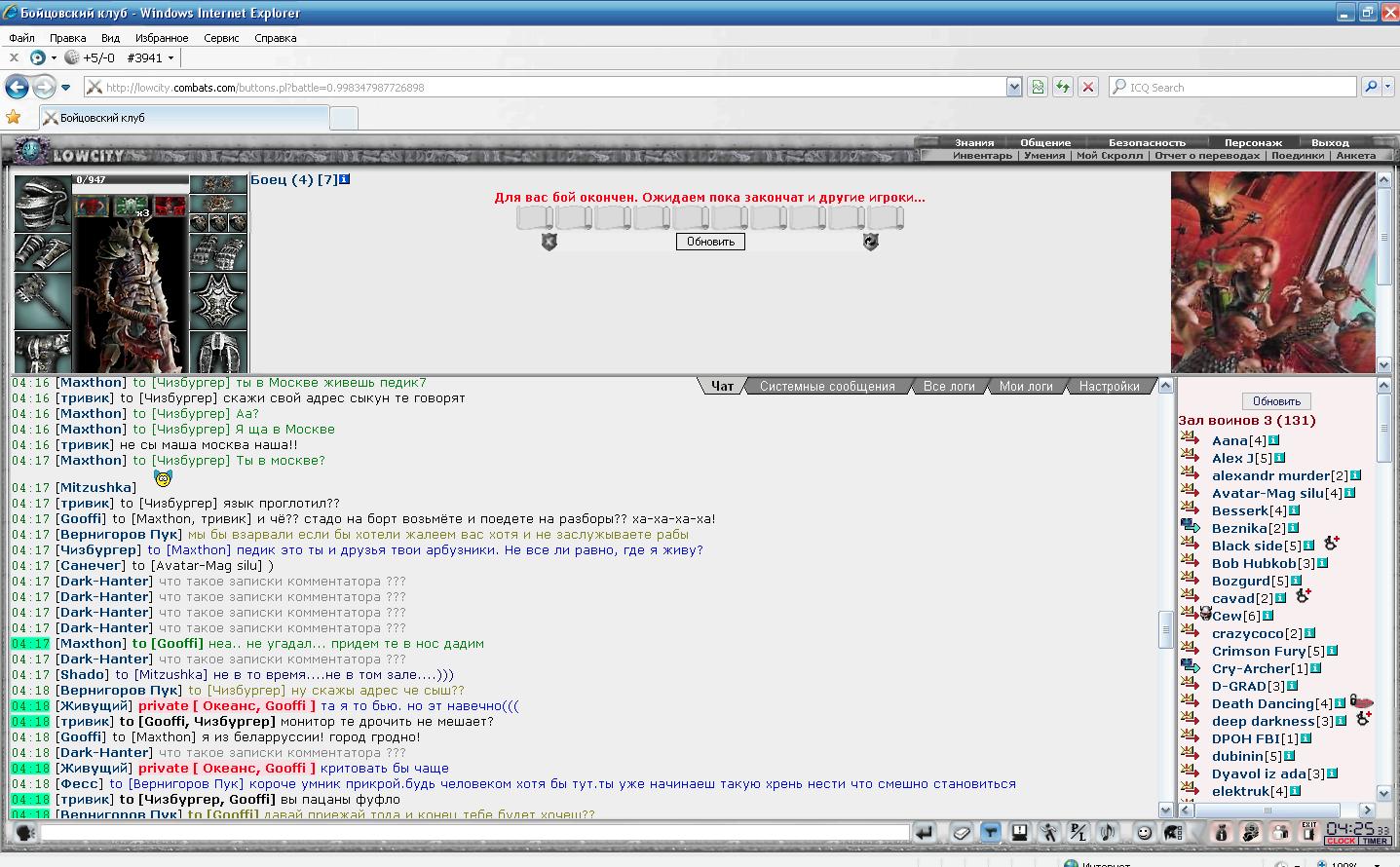Click the running figure icon in chat bar
Screen dimensions: 1400x867
pyautogui.click(x=1048, y=832)
